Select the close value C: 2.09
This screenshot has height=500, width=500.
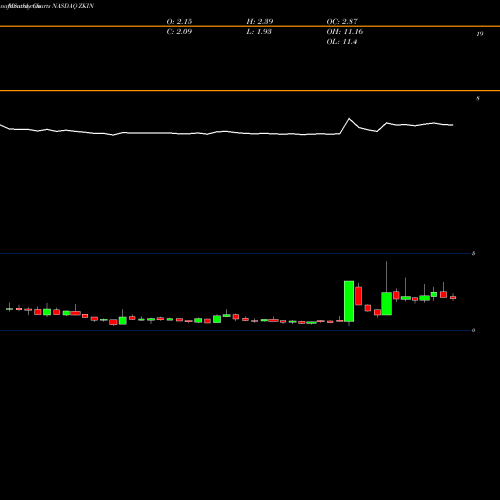[179, 31]
